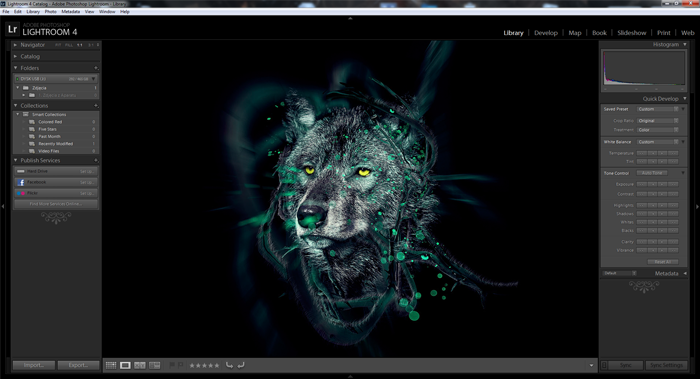Set flag as rejected

pos(181,365)
